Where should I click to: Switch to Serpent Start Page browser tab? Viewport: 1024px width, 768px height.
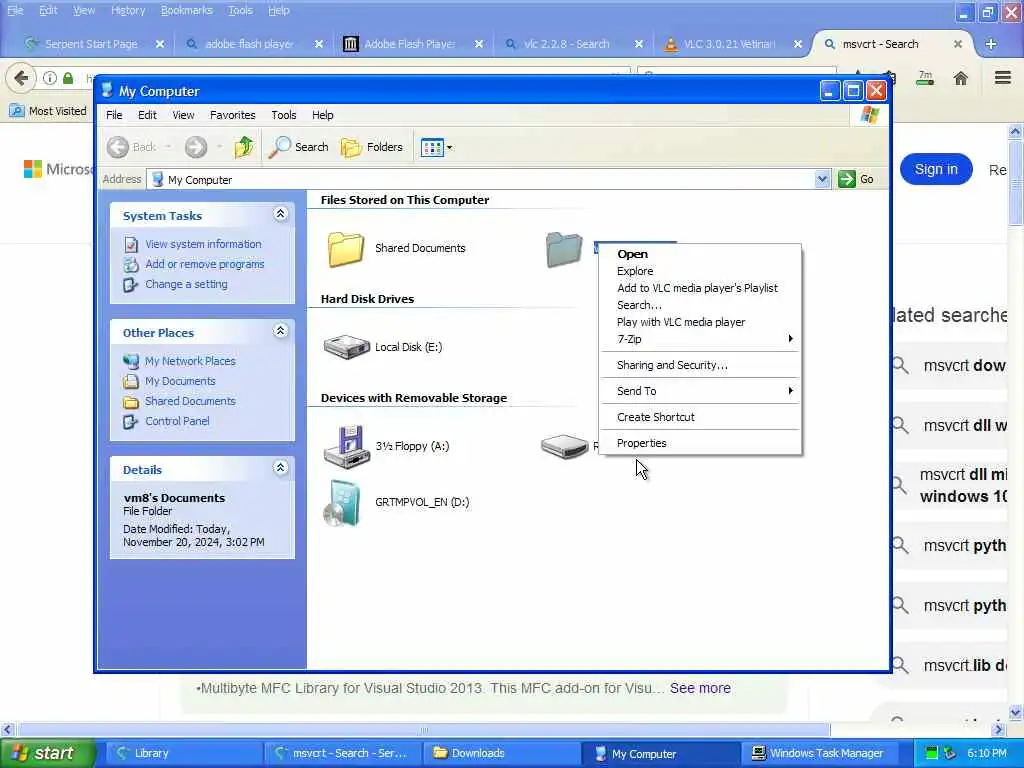pos(90,44)
